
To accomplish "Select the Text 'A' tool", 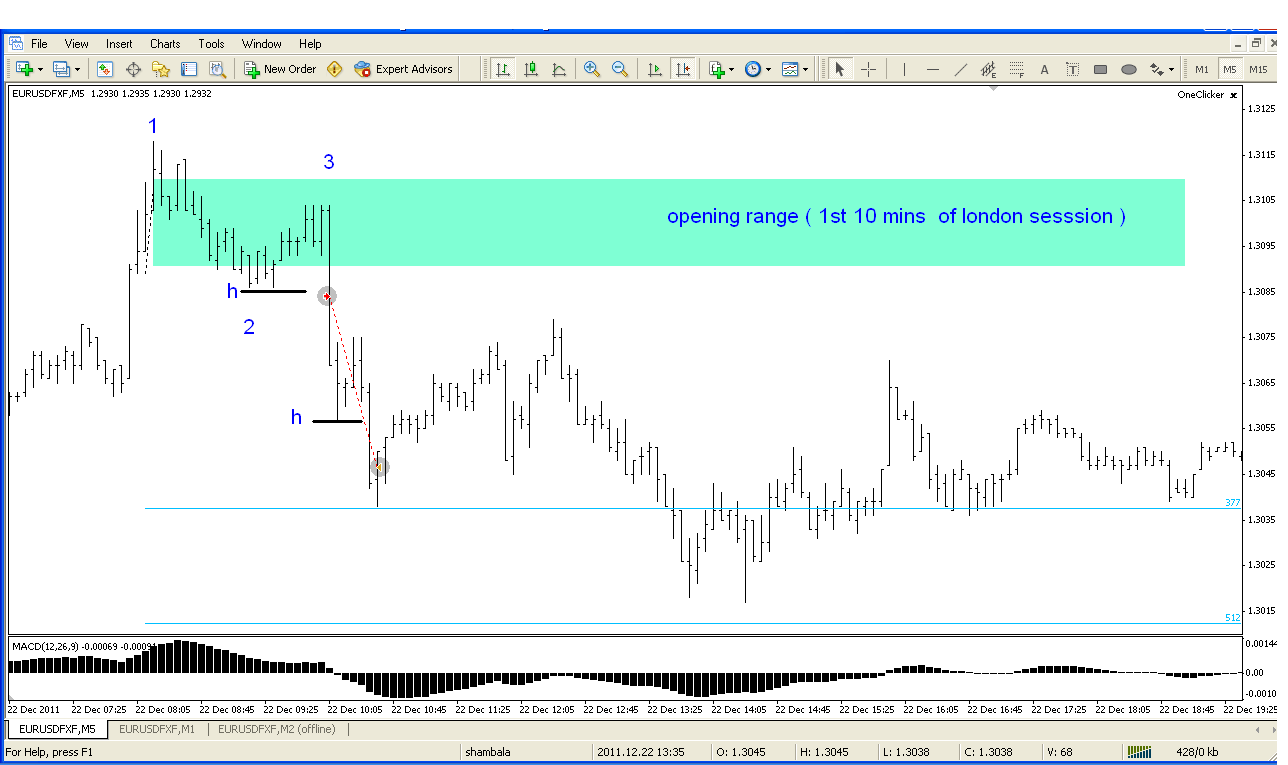I will [1045, 69].
